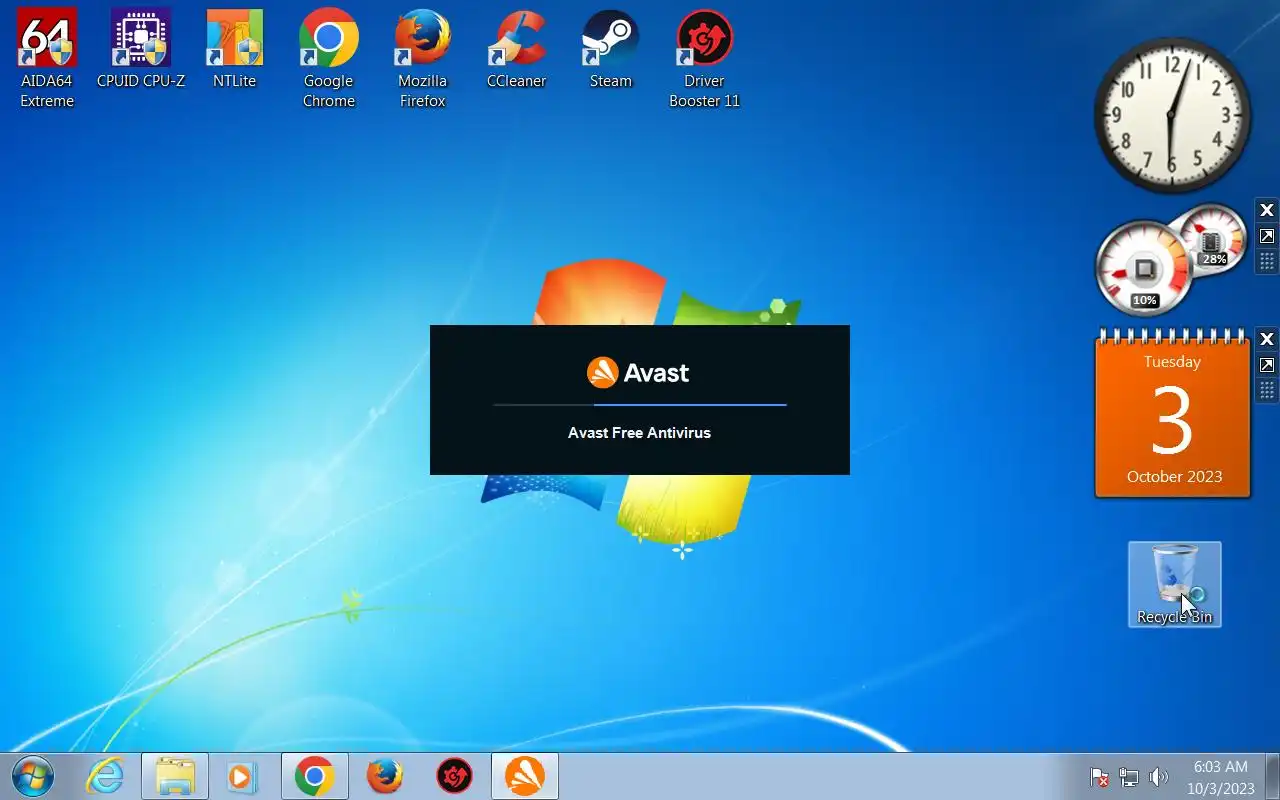Launch Internet Explorer from the taskbar
The image size is (1280, 800).
[x=105, y=776]
